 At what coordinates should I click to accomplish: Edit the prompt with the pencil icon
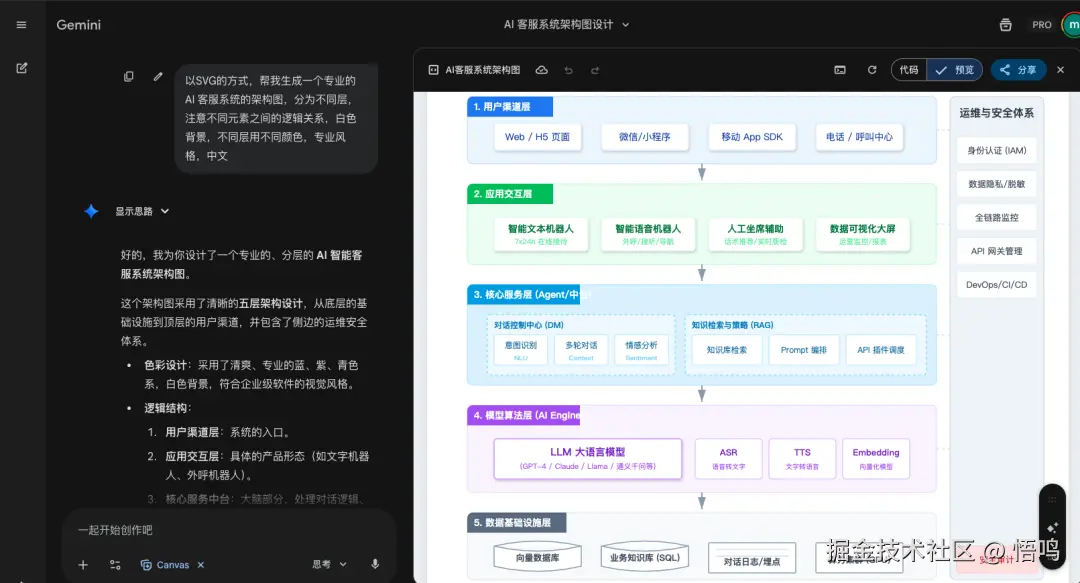(x=157, y=76)
